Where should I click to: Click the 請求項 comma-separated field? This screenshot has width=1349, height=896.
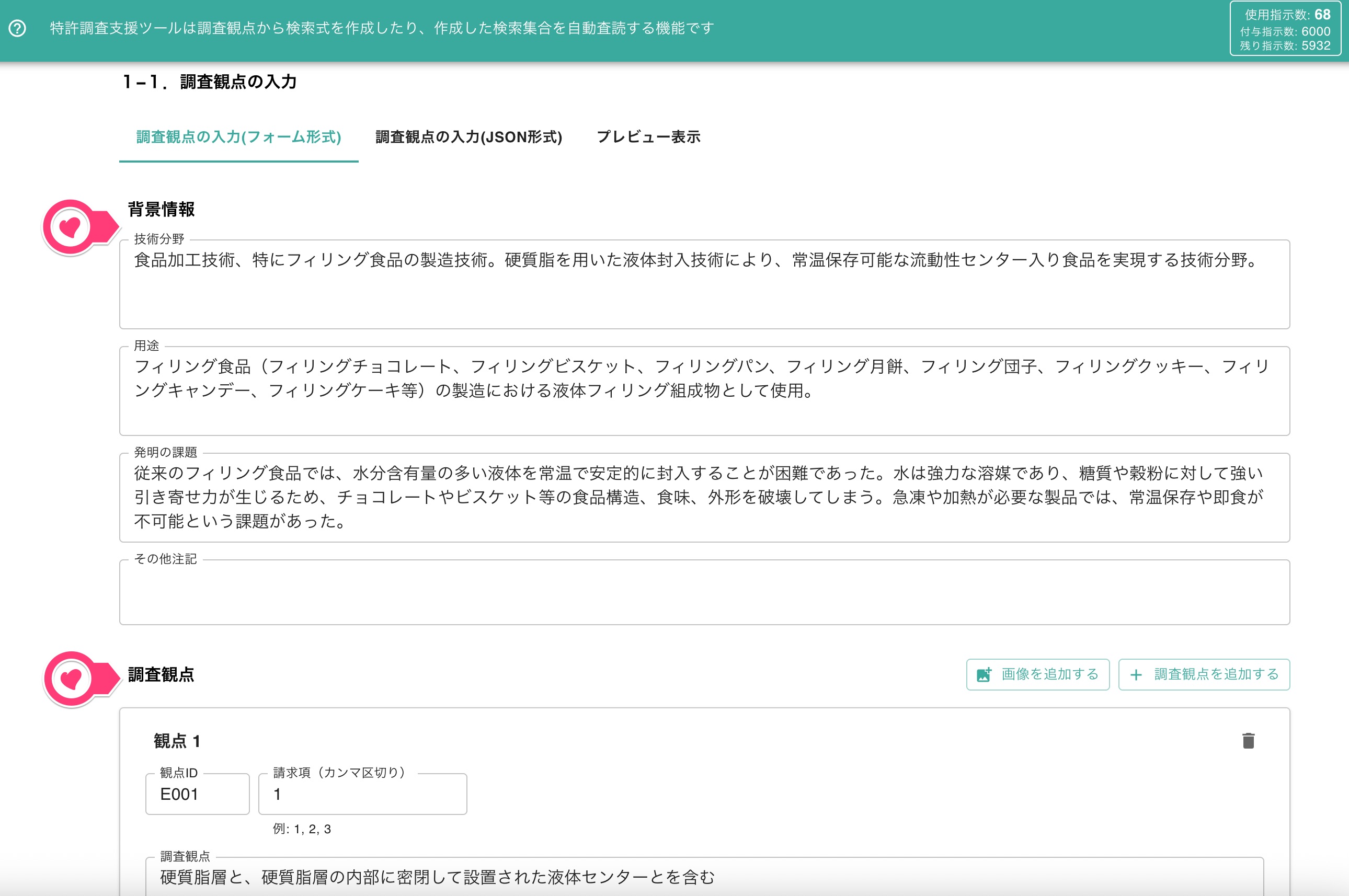[362, 794]
